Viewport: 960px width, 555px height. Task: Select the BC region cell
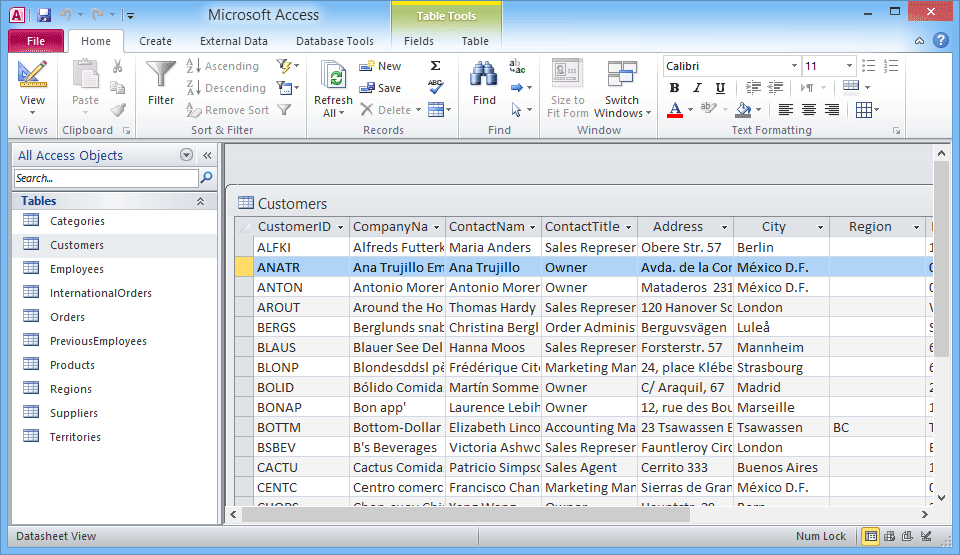(x=877, y=428)
